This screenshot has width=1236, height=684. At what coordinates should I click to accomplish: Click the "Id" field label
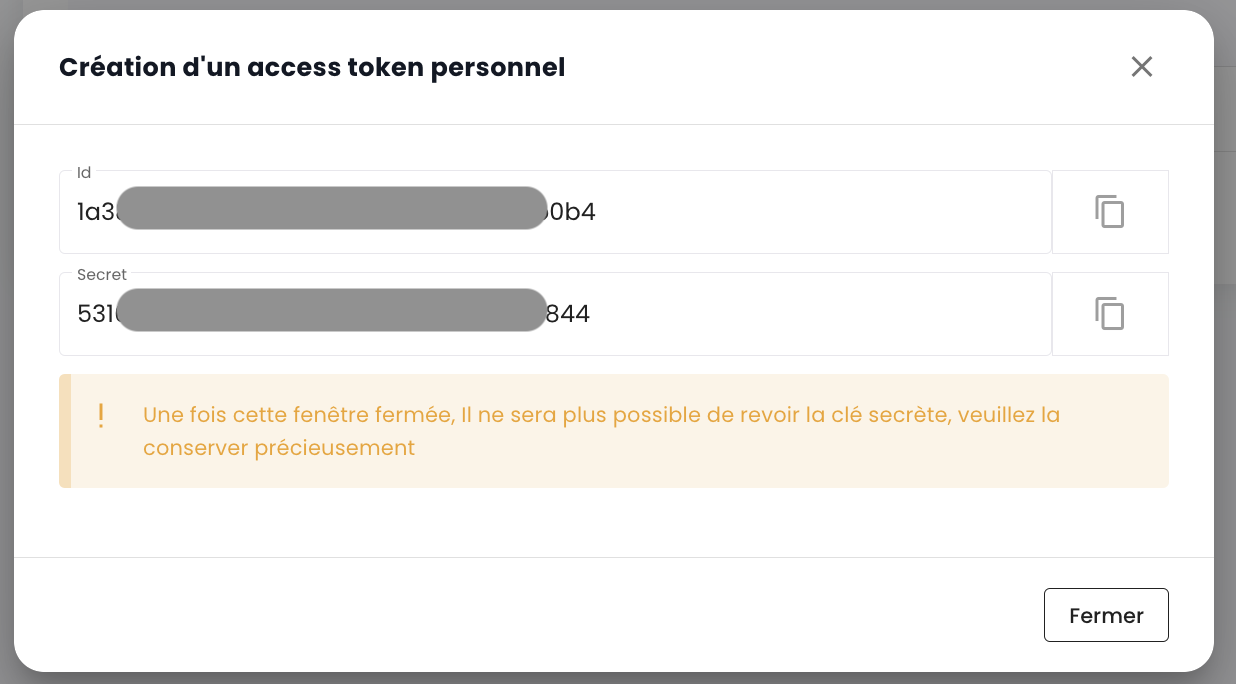click(84, 173)
